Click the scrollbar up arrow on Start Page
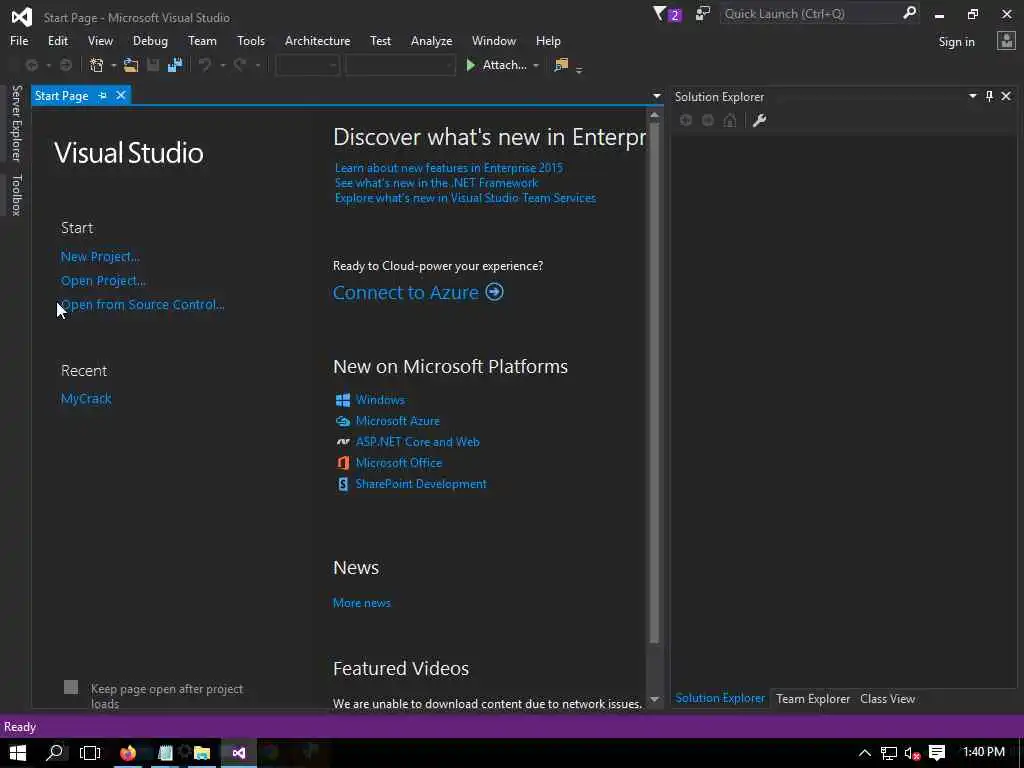1024x768 pixels. pyautogui.click(x=654, y=116)
